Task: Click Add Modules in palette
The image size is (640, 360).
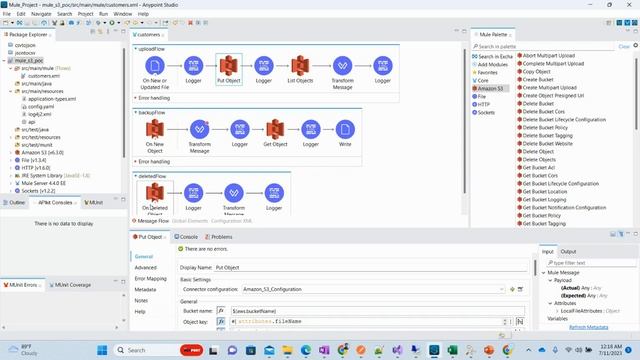Action: (x=490, y=64)
